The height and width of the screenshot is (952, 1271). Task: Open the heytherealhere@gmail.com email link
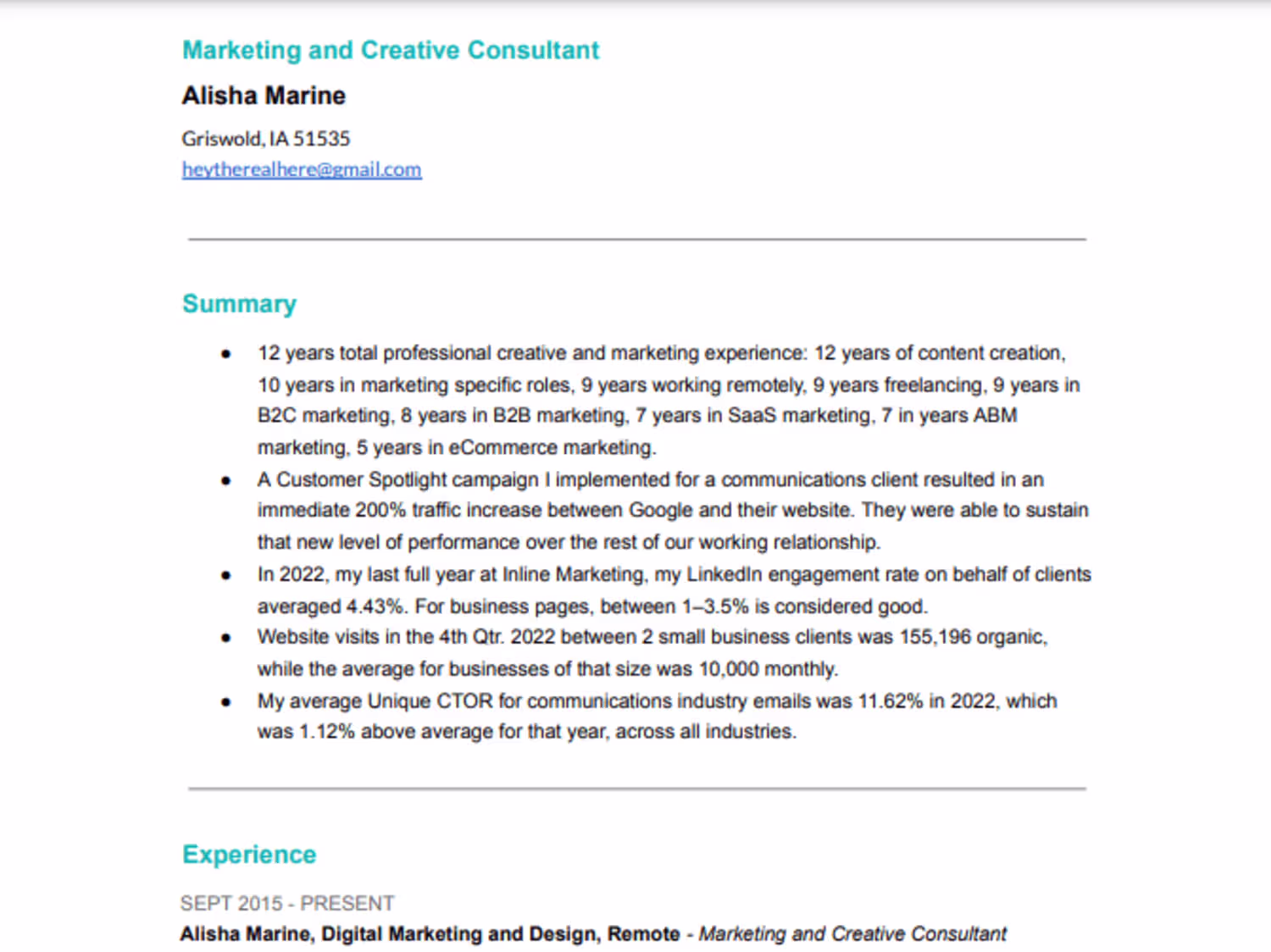coord(301,169)
